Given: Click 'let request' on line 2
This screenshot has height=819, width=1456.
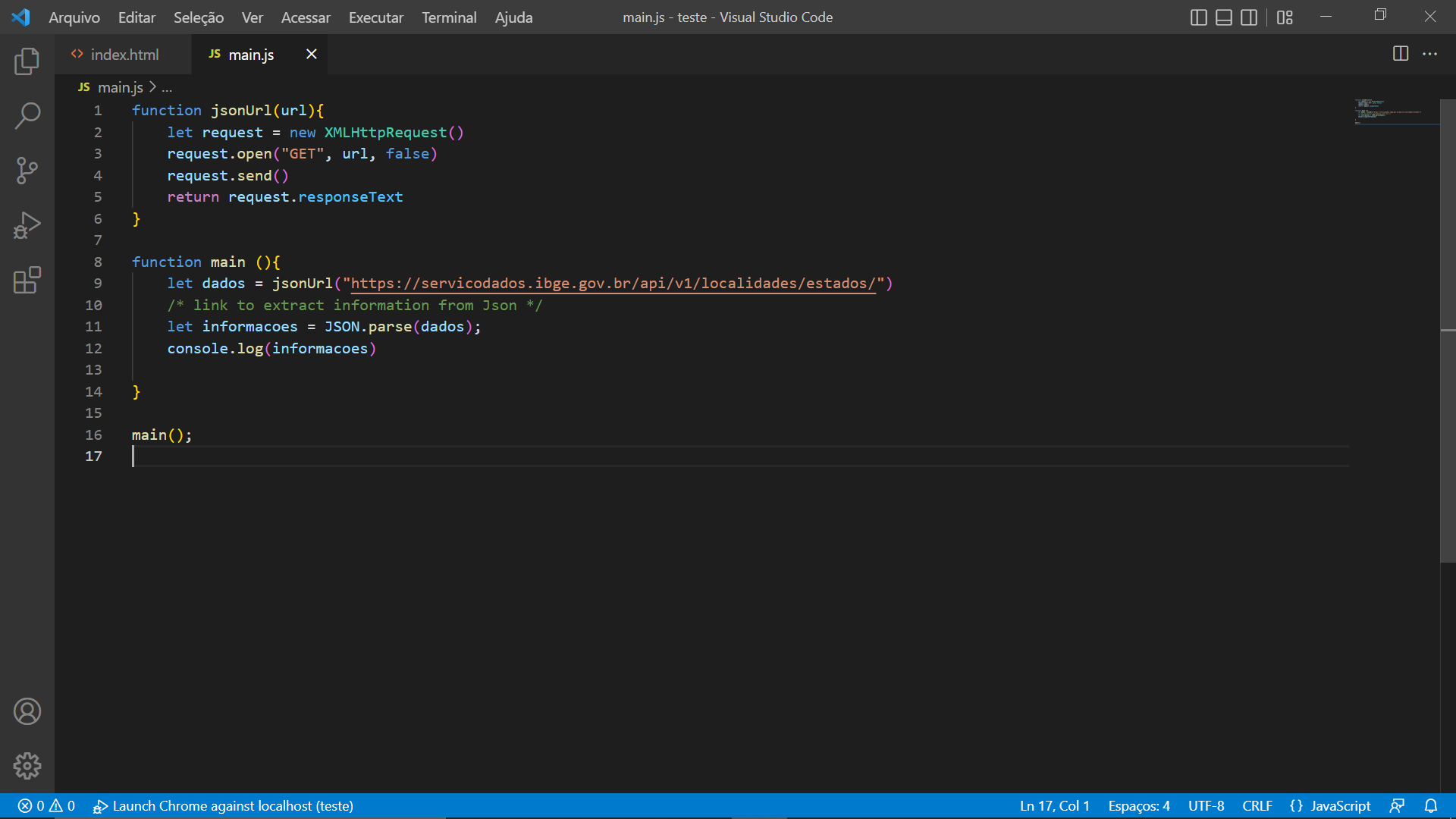Looking at the screenshot, I should [215, 133].
